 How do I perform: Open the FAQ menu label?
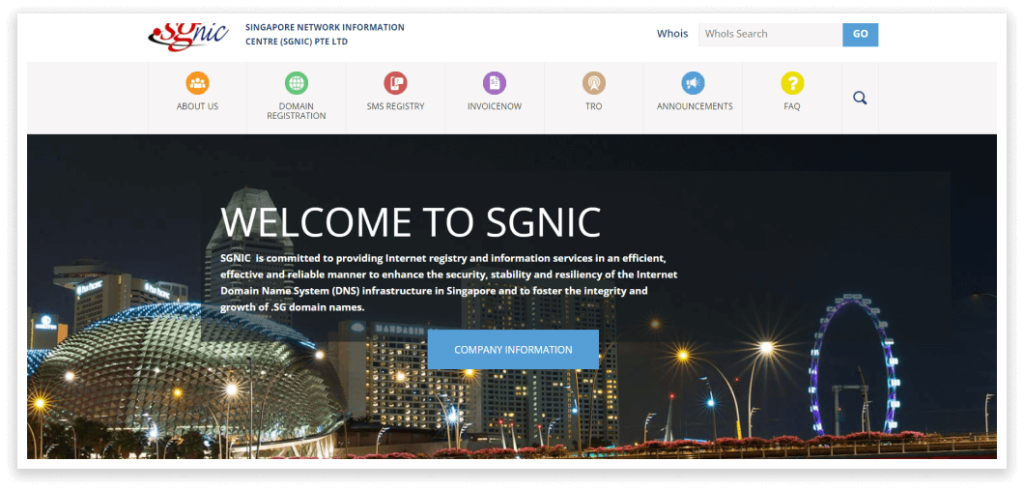coord(792,106)
